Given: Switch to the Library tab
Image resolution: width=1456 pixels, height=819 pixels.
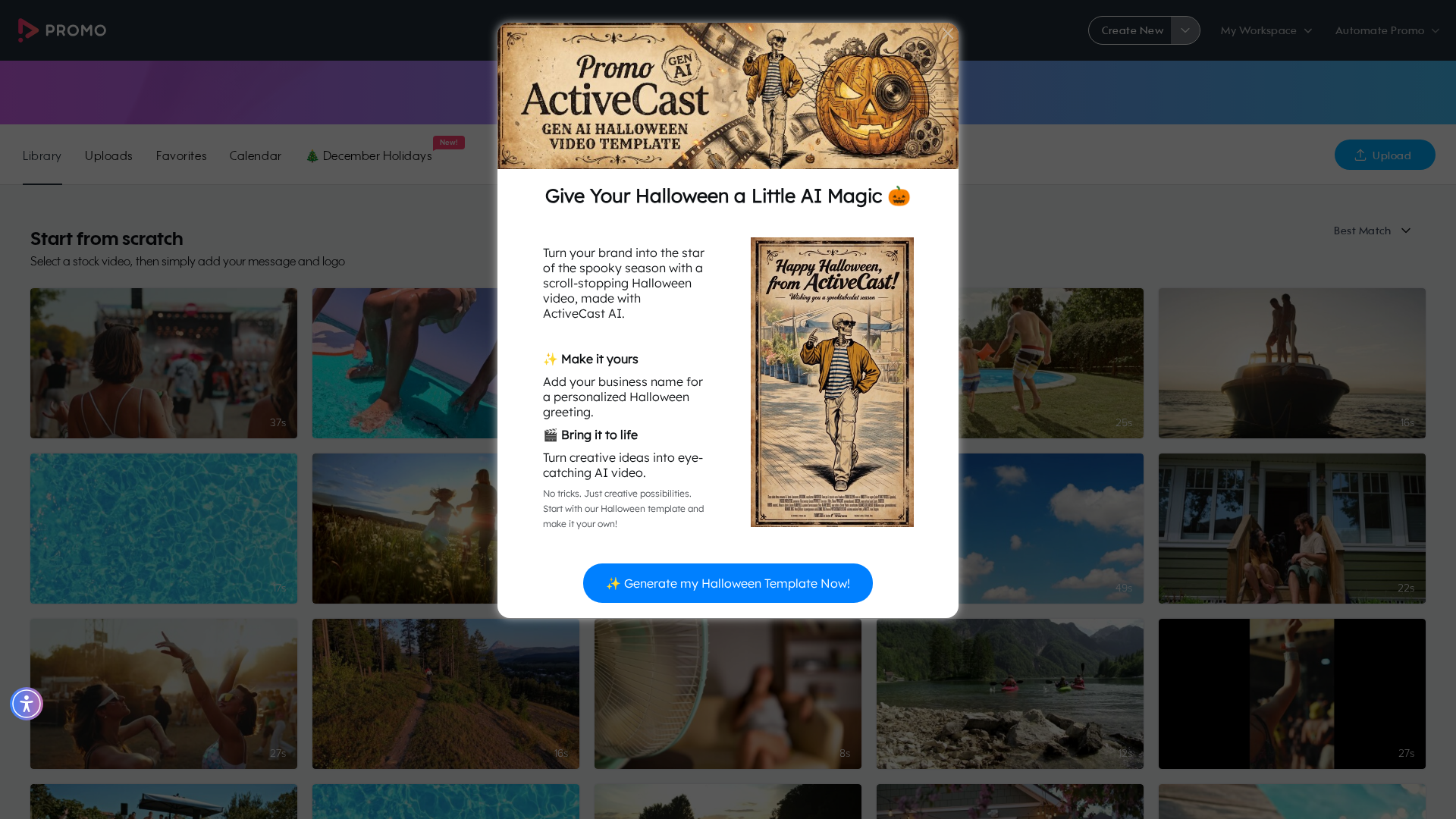Looking at the screenshot, I should (x=42, y=155).
